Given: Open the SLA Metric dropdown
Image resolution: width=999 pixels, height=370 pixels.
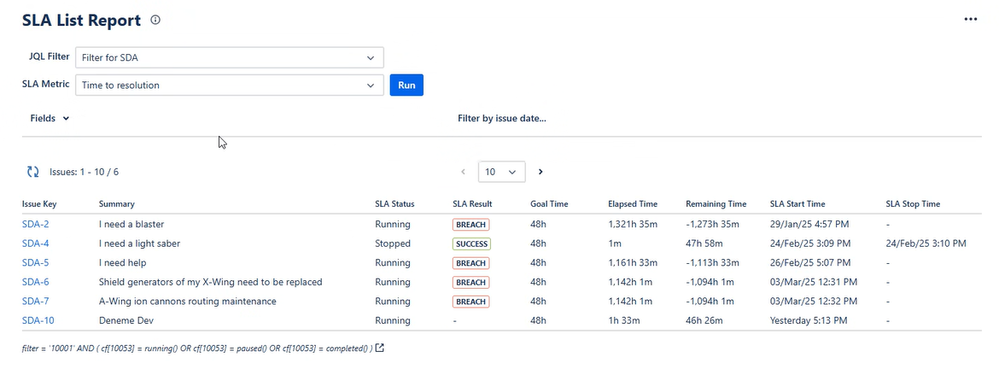Looking at the screenshot, I should coord(229,85).
